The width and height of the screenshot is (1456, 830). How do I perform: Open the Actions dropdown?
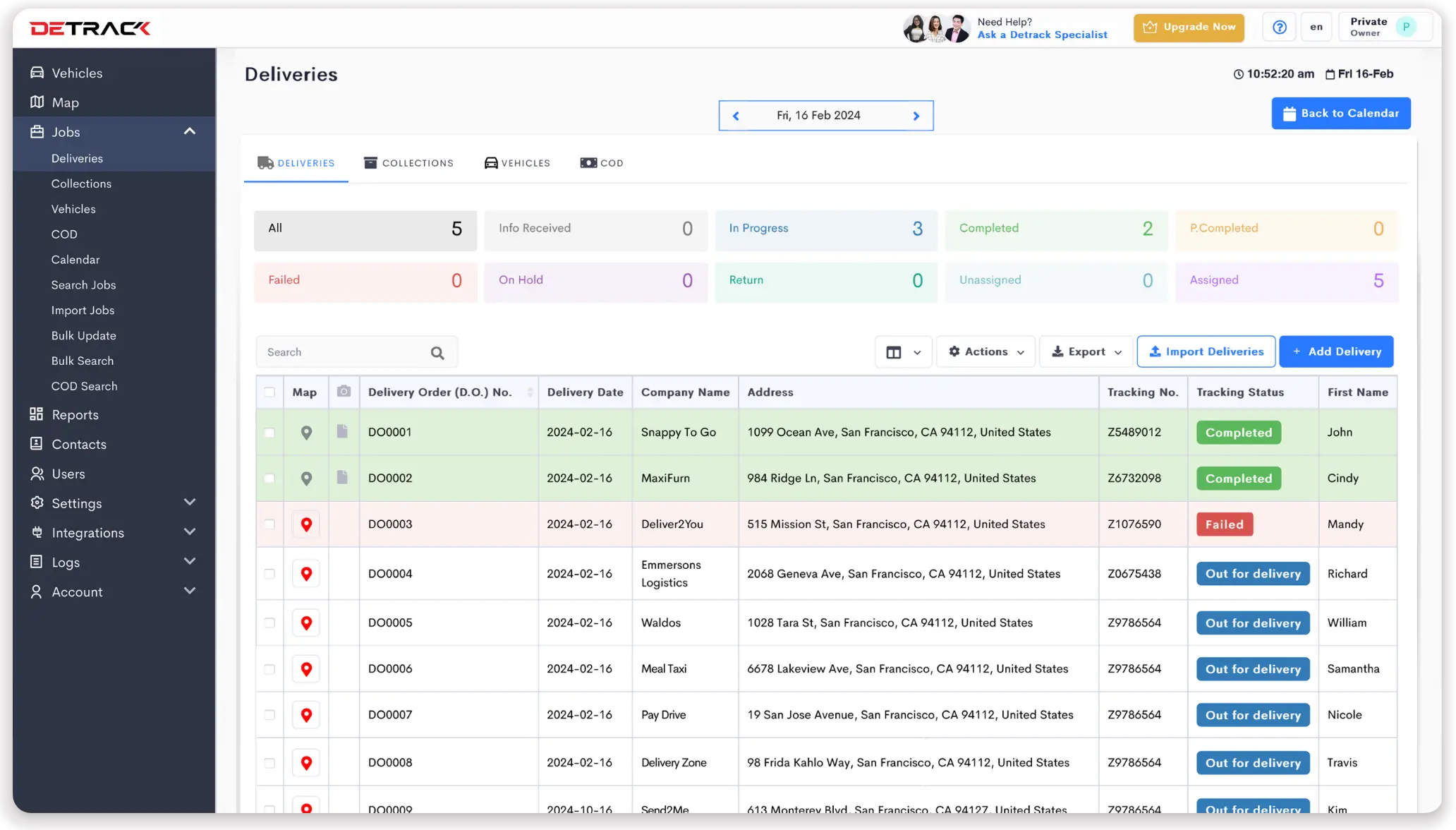[x=985, y=351]
